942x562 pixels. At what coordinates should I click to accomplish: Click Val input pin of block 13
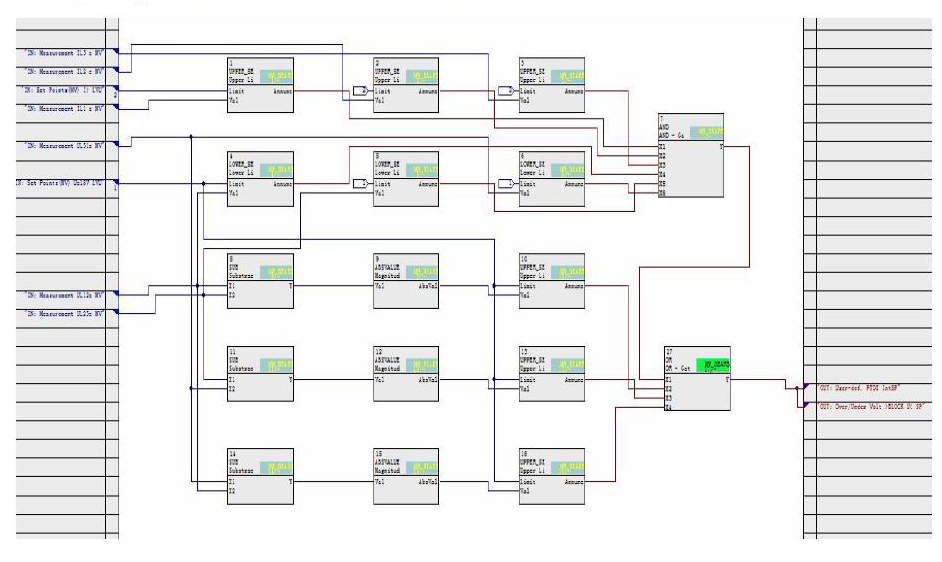[x=525, y=389]
